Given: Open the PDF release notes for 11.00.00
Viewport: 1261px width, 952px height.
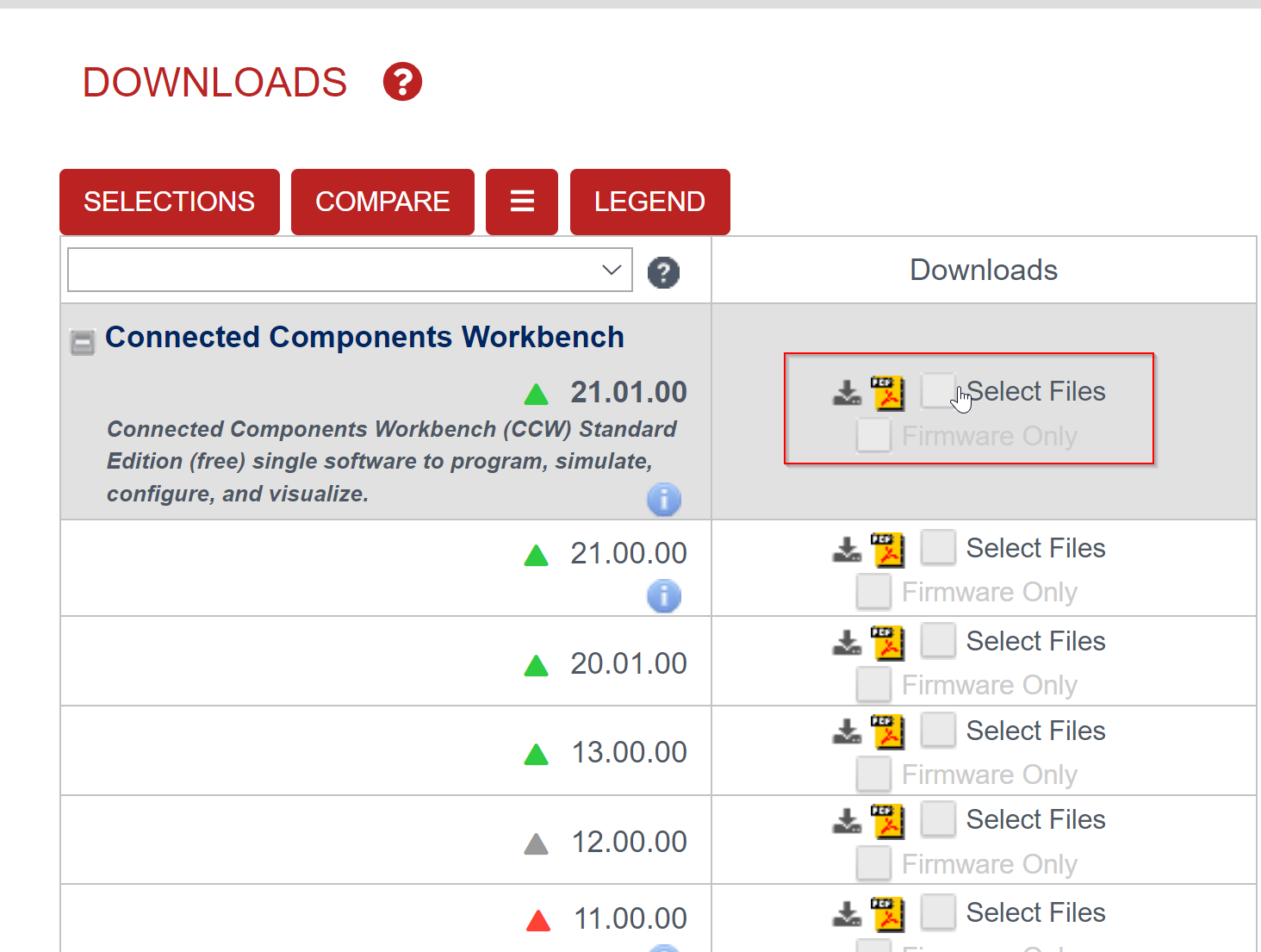Looking at the screenshot, I should coord(887,914).
